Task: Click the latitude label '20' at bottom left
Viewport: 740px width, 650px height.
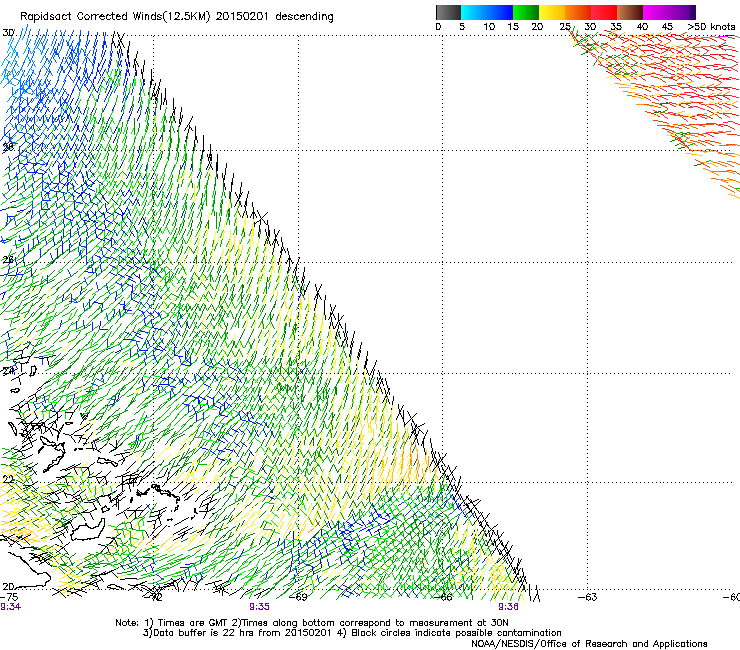Action: coord(8,586)
